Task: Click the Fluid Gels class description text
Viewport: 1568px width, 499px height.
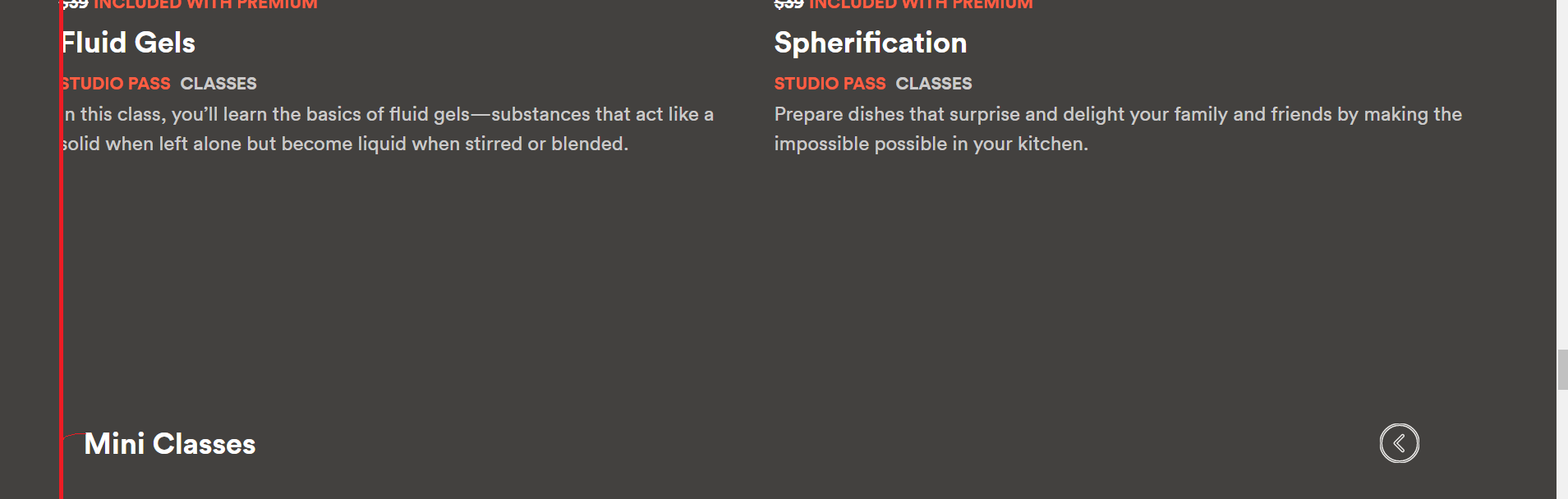Action: point(386,129)
